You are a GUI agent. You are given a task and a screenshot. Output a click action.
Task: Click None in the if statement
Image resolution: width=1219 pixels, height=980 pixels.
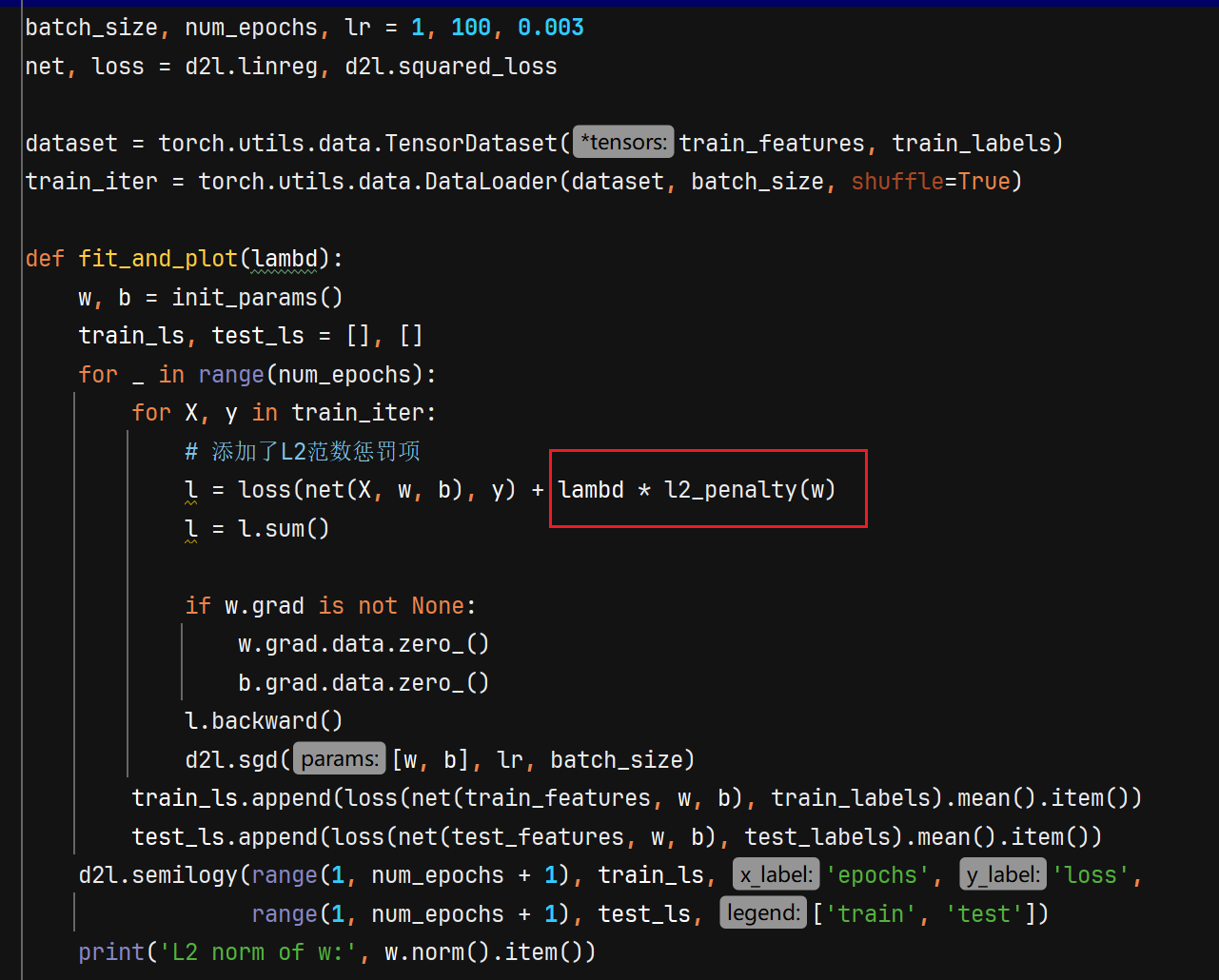[x=438, y=606]
